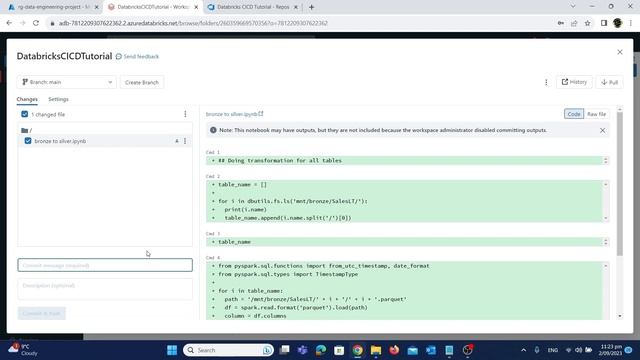Click the browser back arrow

(x=9, y=23)
